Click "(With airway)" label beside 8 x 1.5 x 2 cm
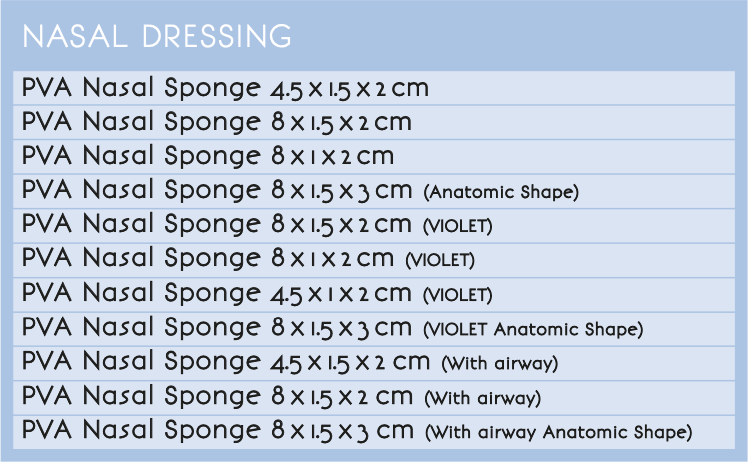The image size is (752, 464). click(x=482, y=399)
